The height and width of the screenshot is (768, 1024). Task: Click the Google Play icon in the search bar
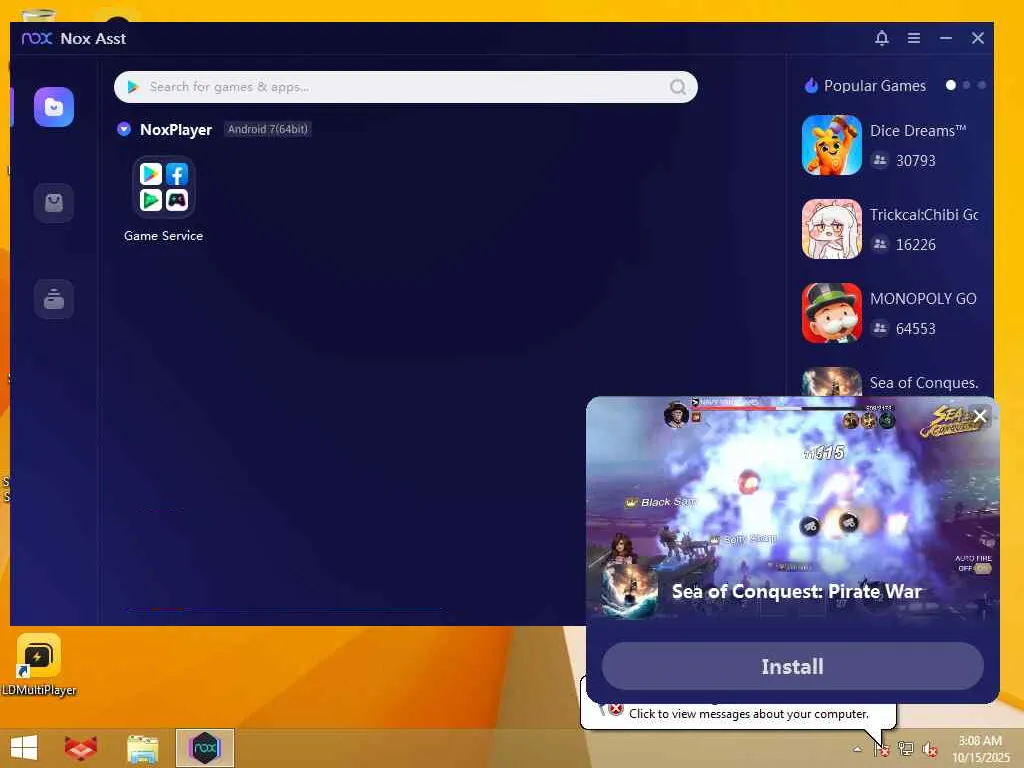coord(133,87)
